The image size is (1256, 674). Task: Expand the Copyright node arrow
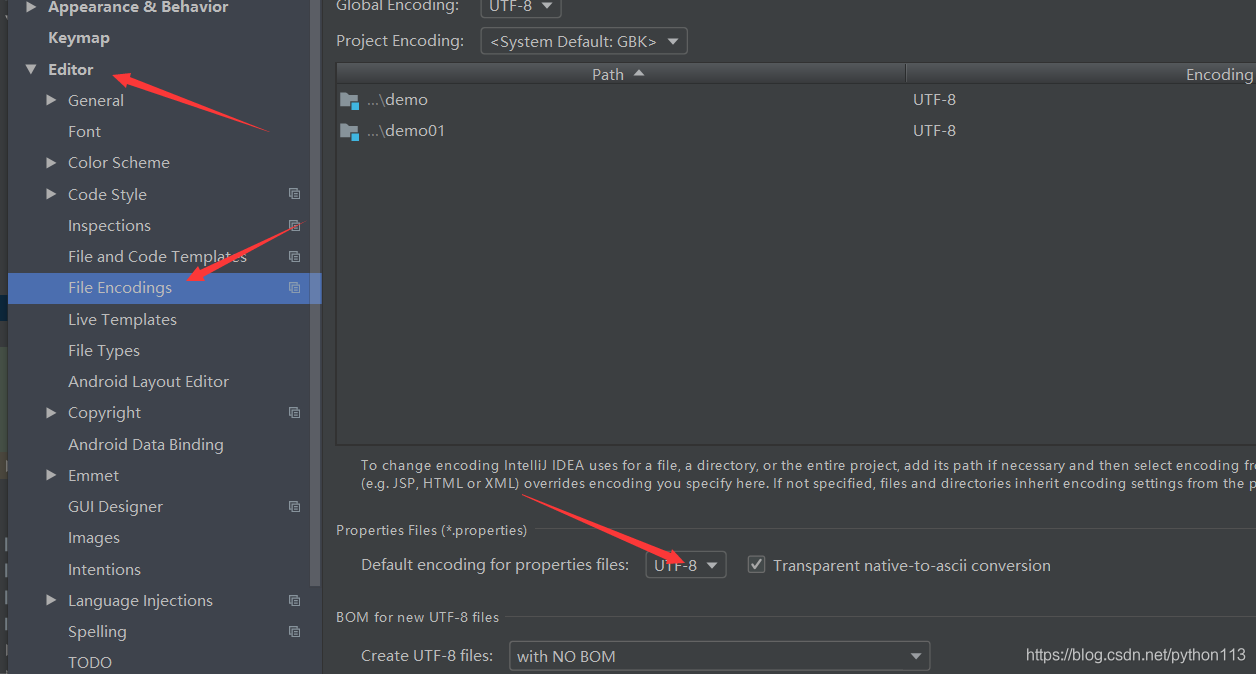pyautogui.click(x=51, y=413)
